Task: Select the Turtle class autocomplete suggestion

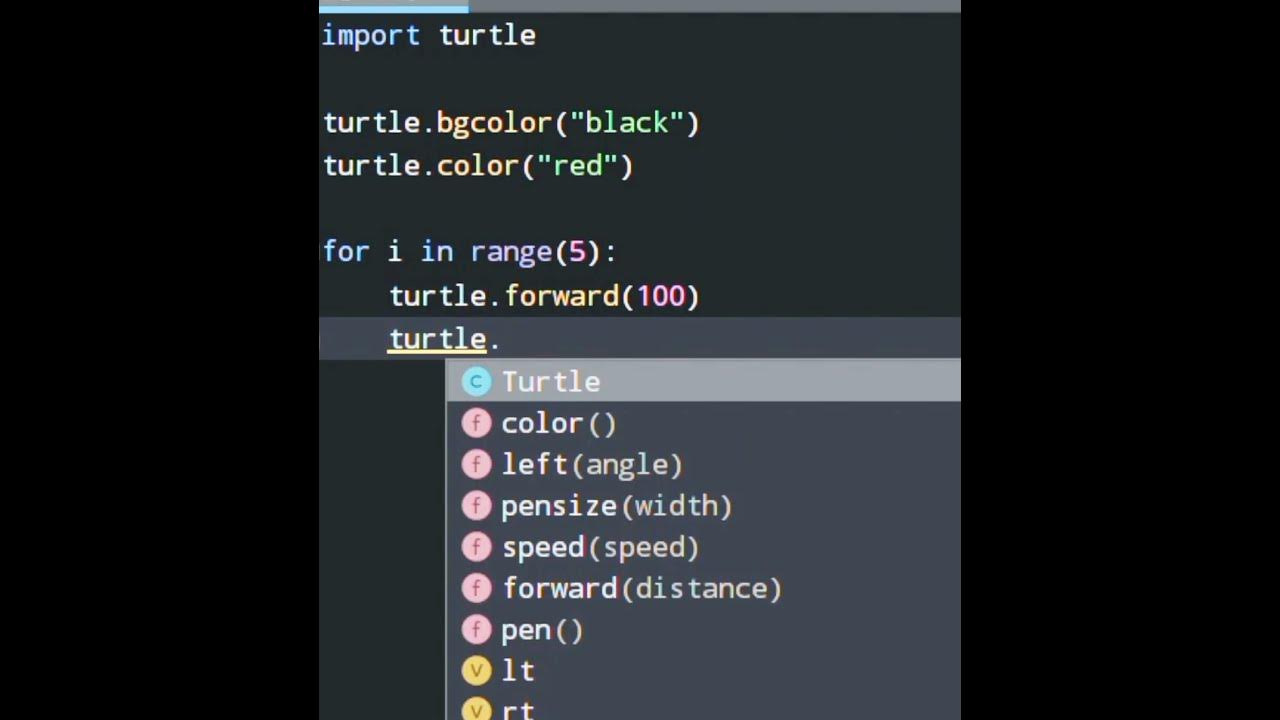Action: tap(551, 381)
